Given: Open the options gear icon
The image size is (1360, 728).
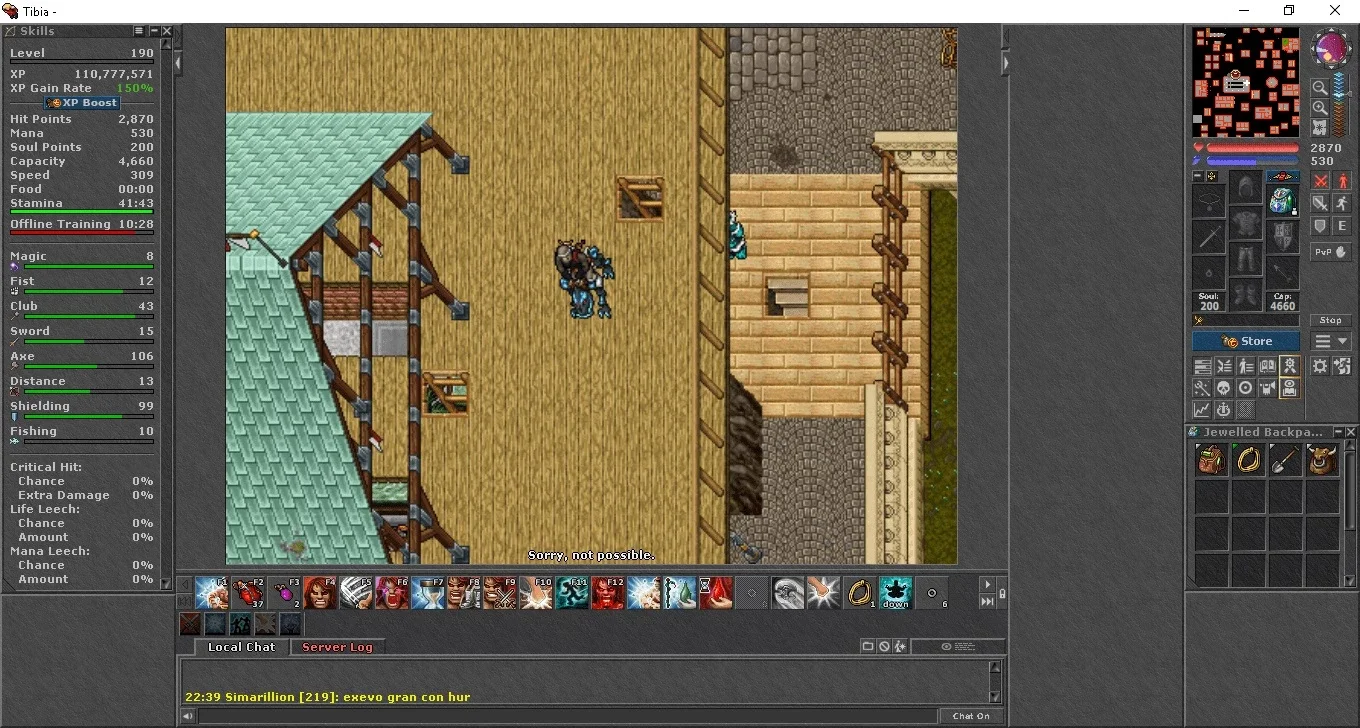Looking at the screenshot, I should tap(1320, 366).
